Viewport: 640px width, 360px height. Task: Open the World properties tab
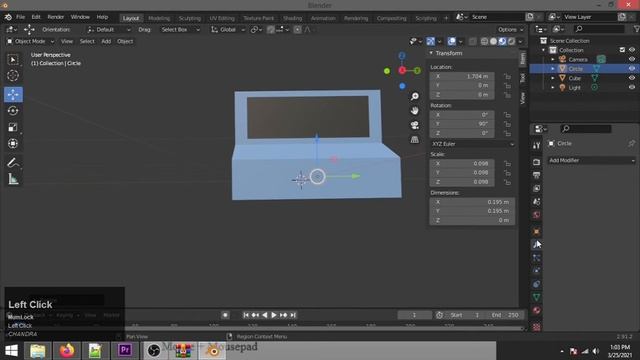(536, 215)
